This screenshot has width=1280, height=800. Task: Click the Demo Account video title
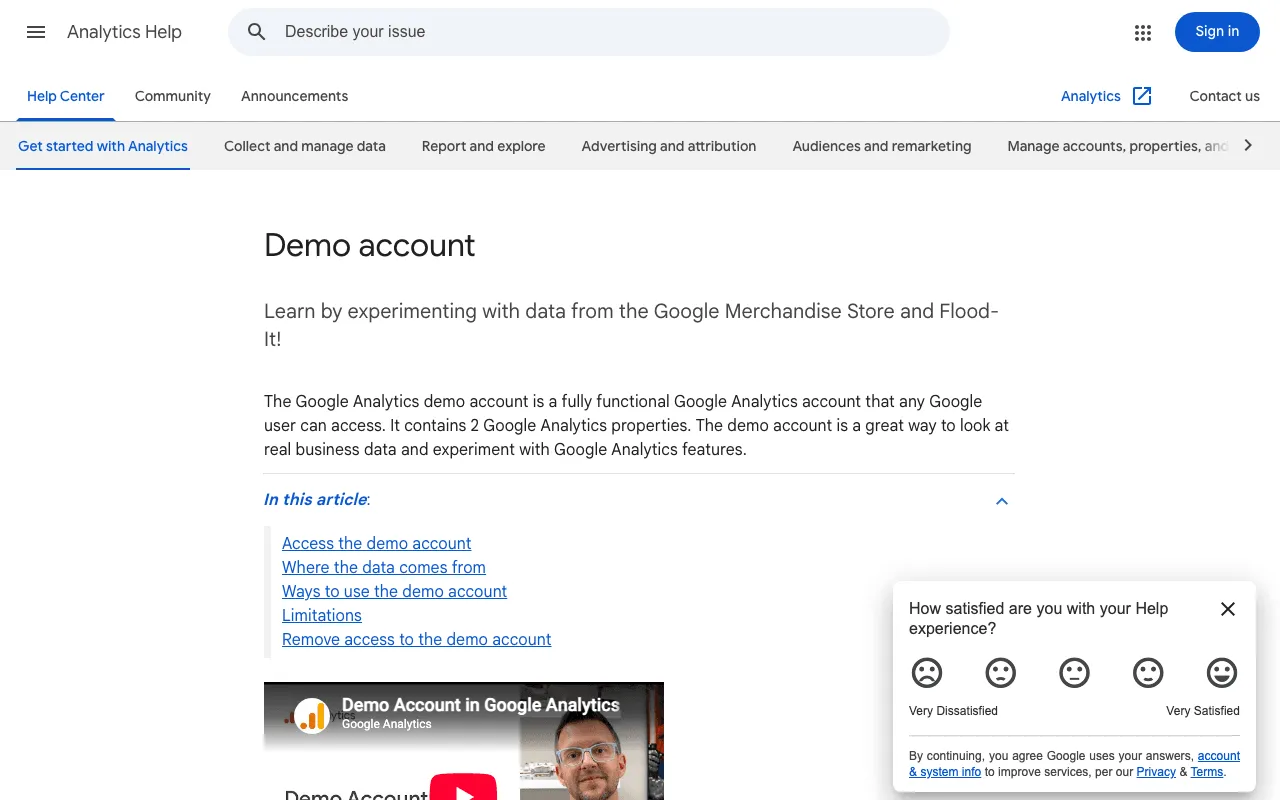(481, 705)
